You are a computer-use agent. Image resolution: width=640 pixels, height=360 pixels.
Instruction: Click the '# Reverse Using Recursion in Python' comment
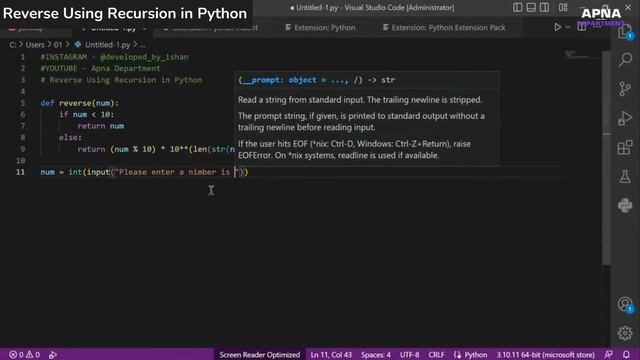pyautogui.click(x=121, y=80)
